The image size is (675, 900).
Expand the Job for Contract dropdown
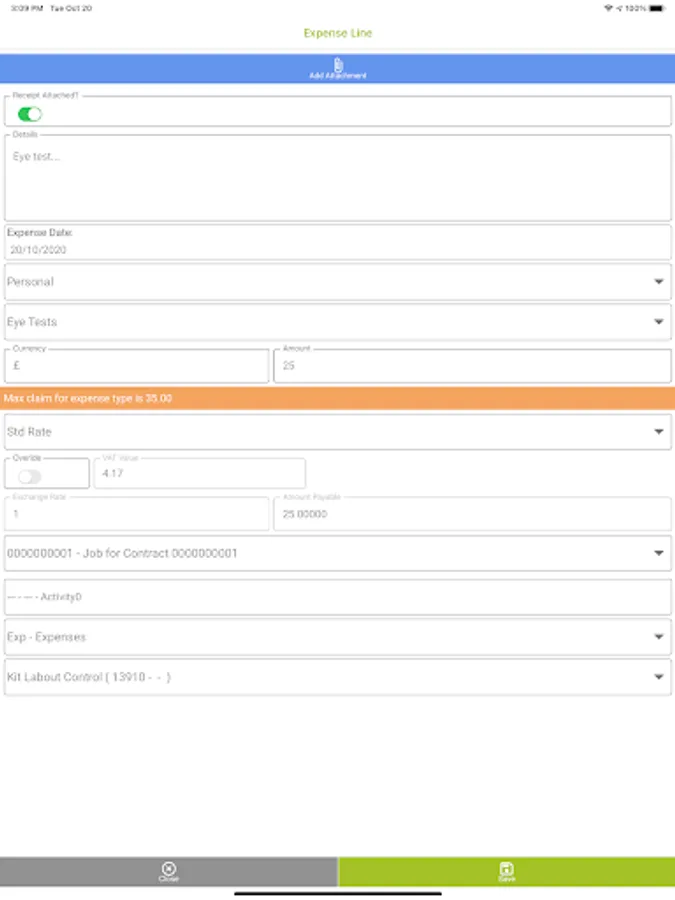tap(337, 553)
